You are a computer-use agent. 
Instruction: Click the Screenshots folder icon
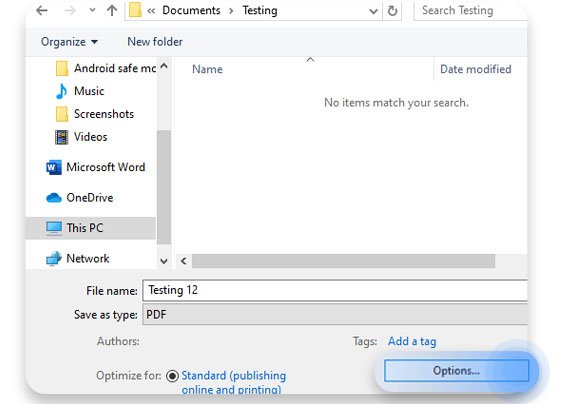[62, 114]
